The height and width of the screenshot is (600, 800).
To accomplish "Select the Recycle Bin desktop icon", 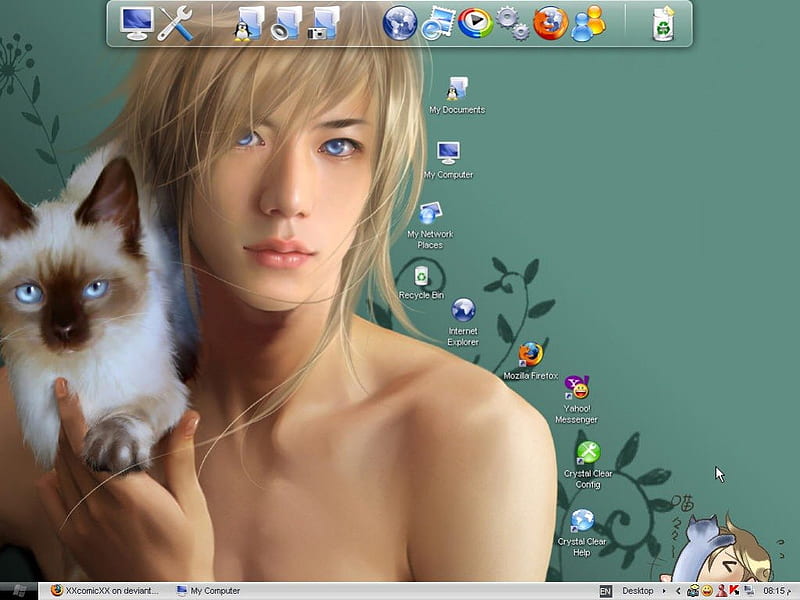I will [x=421, y=283].
